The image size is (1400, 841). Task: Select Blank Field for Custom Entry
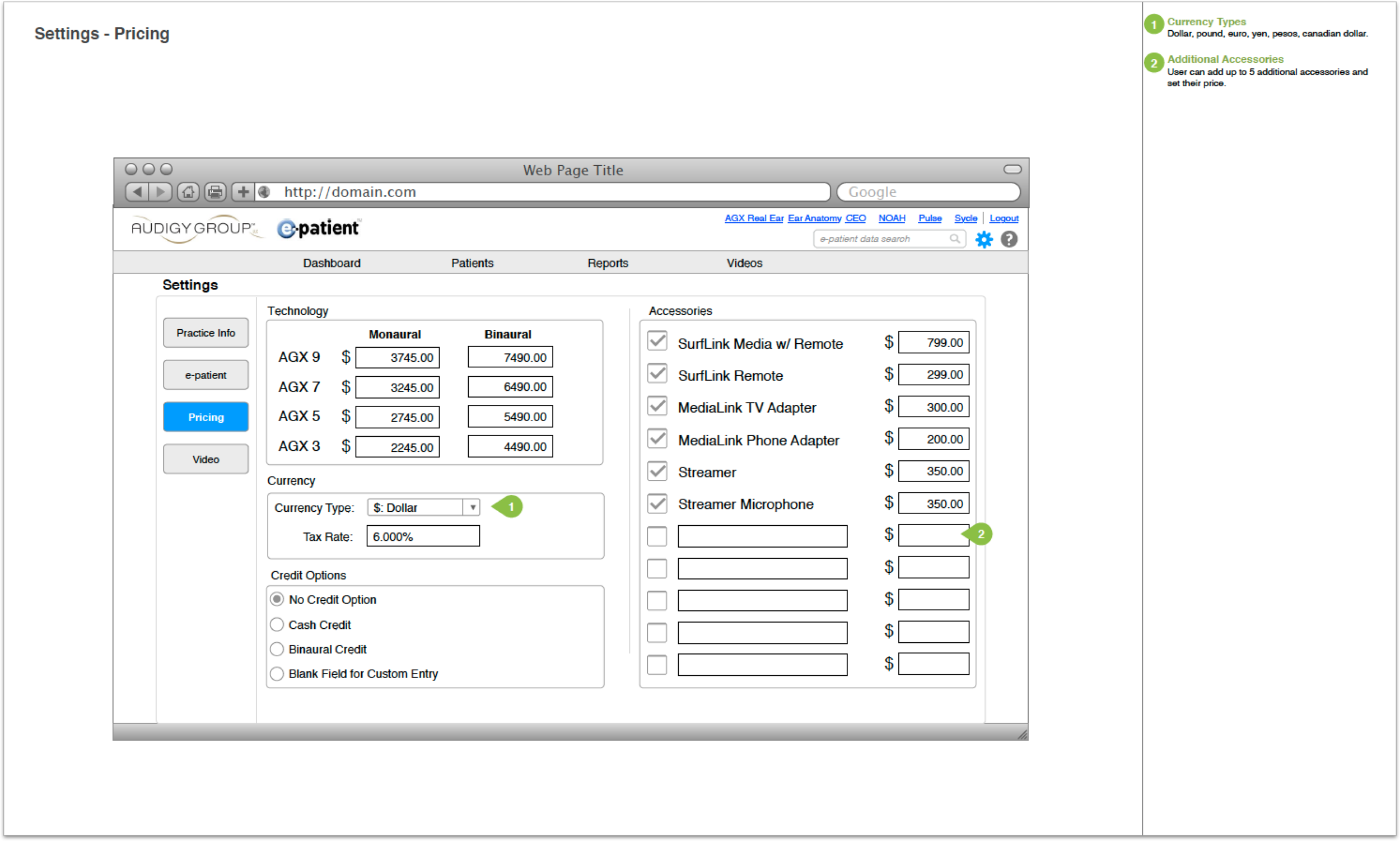[277, 673]
